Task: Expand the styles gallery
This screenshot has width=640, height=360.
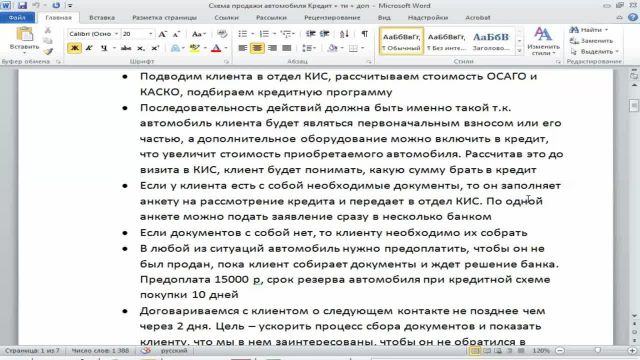Action: pyautogui.click(x=519, y=51)
